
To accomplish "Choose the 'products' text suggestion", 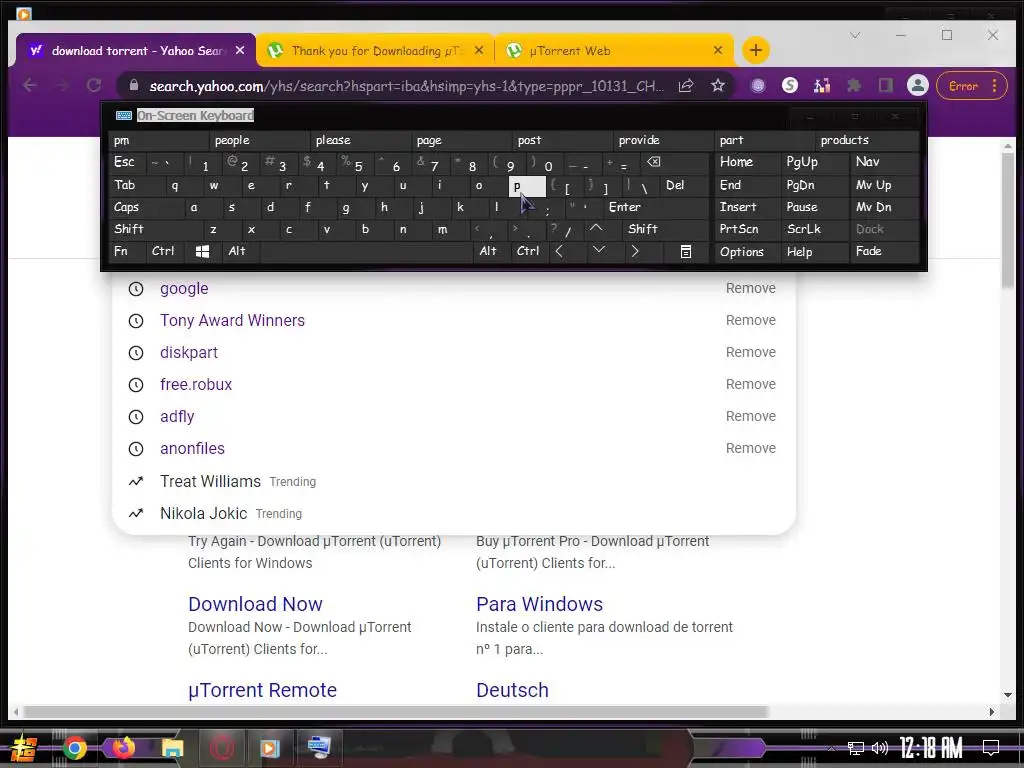I will click(867, 140).
